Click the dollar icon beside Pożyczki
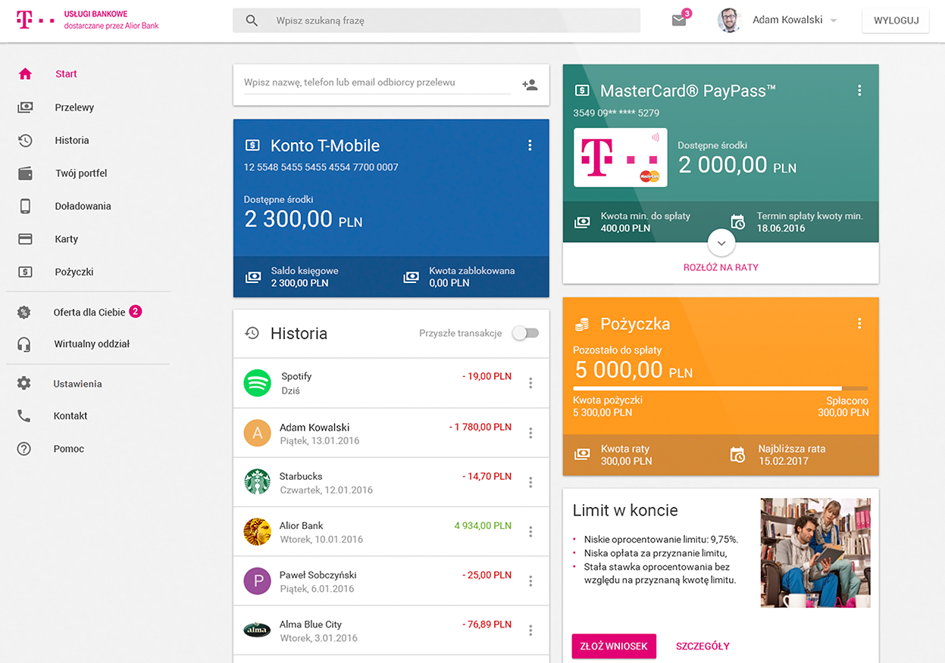Viewport: 945px width, 663px height. (x=25, y=272)
